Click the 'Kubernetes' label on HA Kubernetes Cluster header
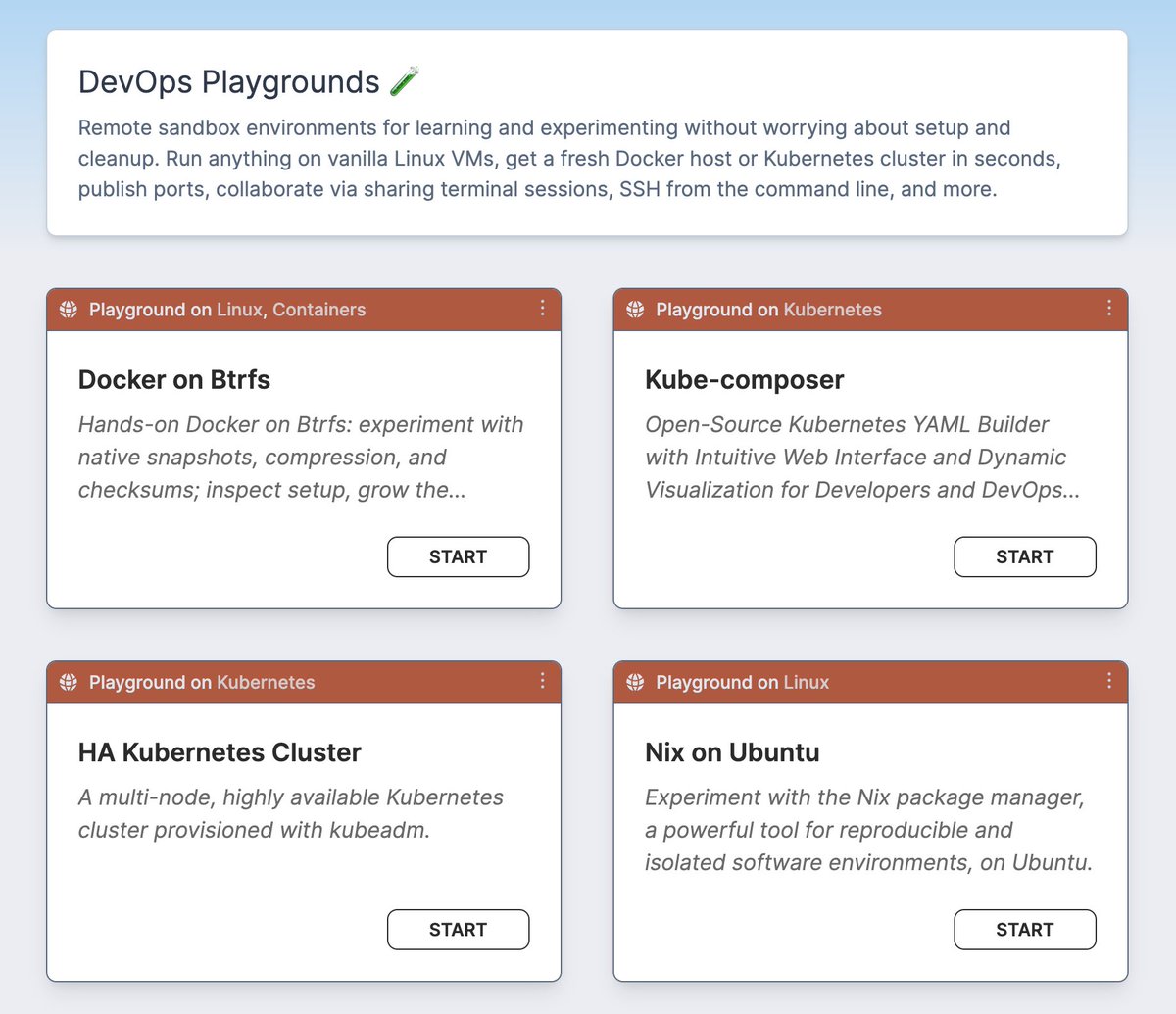This screenshot has height=1014, width=1176. click(x=266, y=682)
